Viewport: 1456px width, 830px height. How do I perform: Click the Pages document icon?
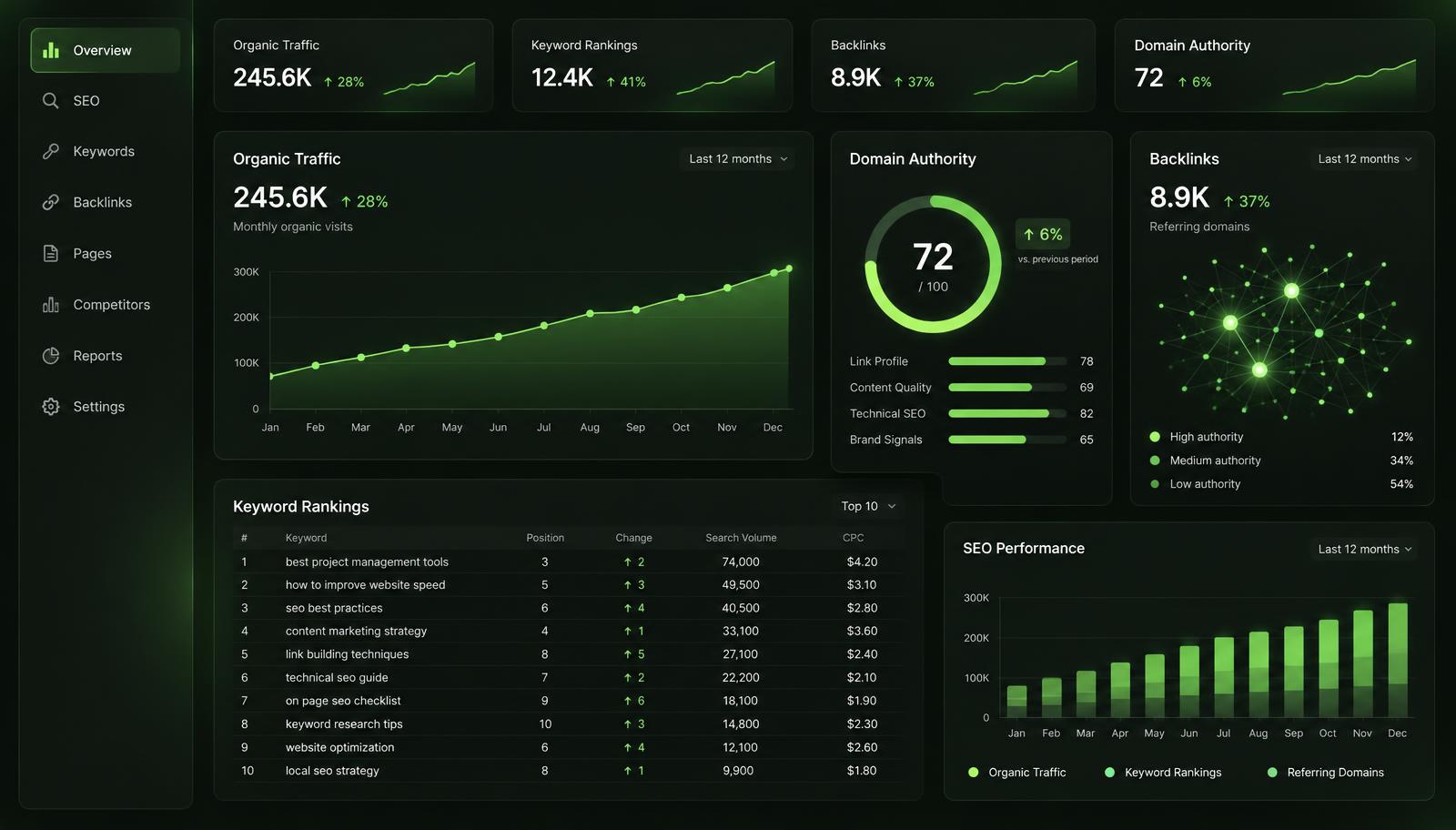click(x=51, y=253)
